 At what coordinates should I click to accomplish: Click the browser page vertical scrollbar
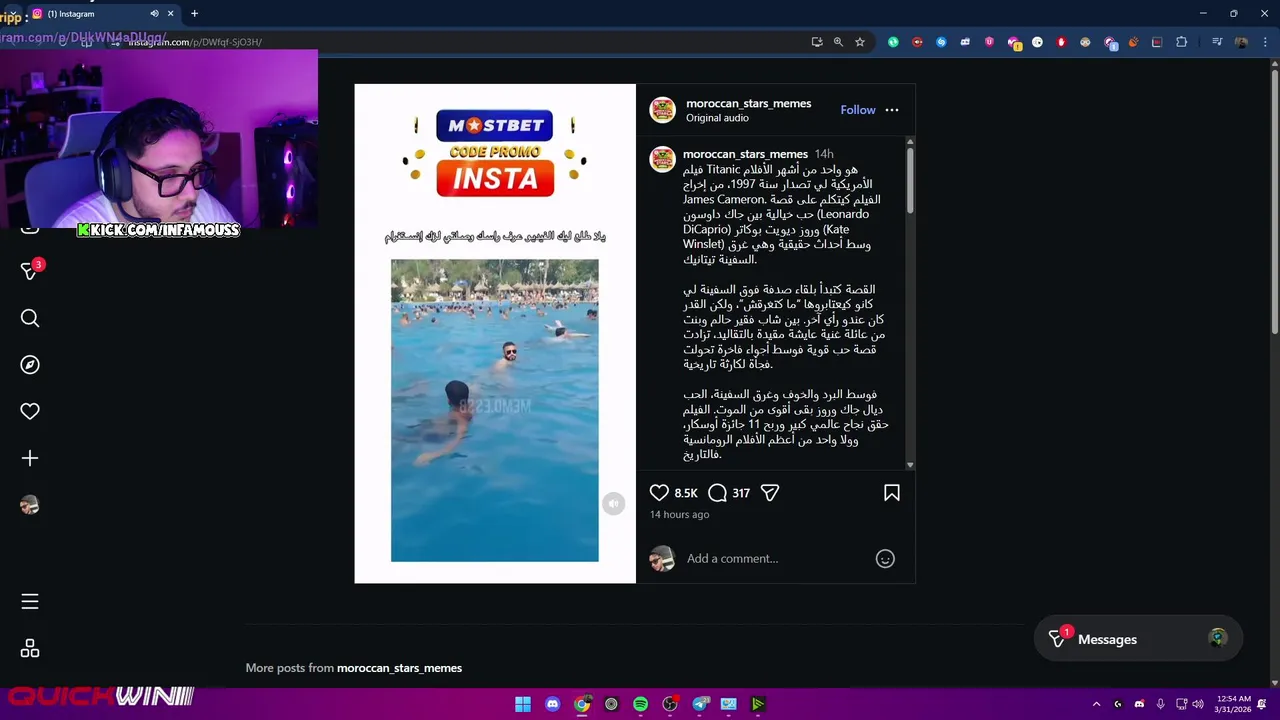(1274, 200)
